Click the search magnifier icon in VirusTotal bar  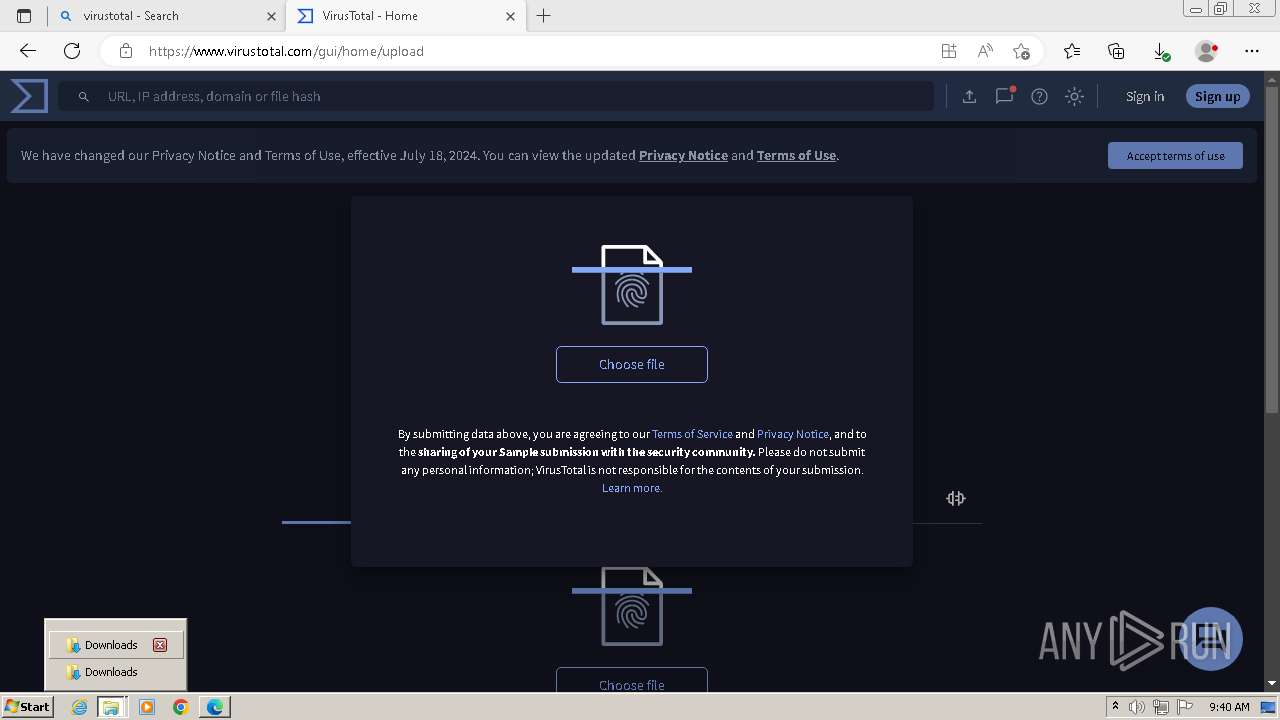[84, 97]
